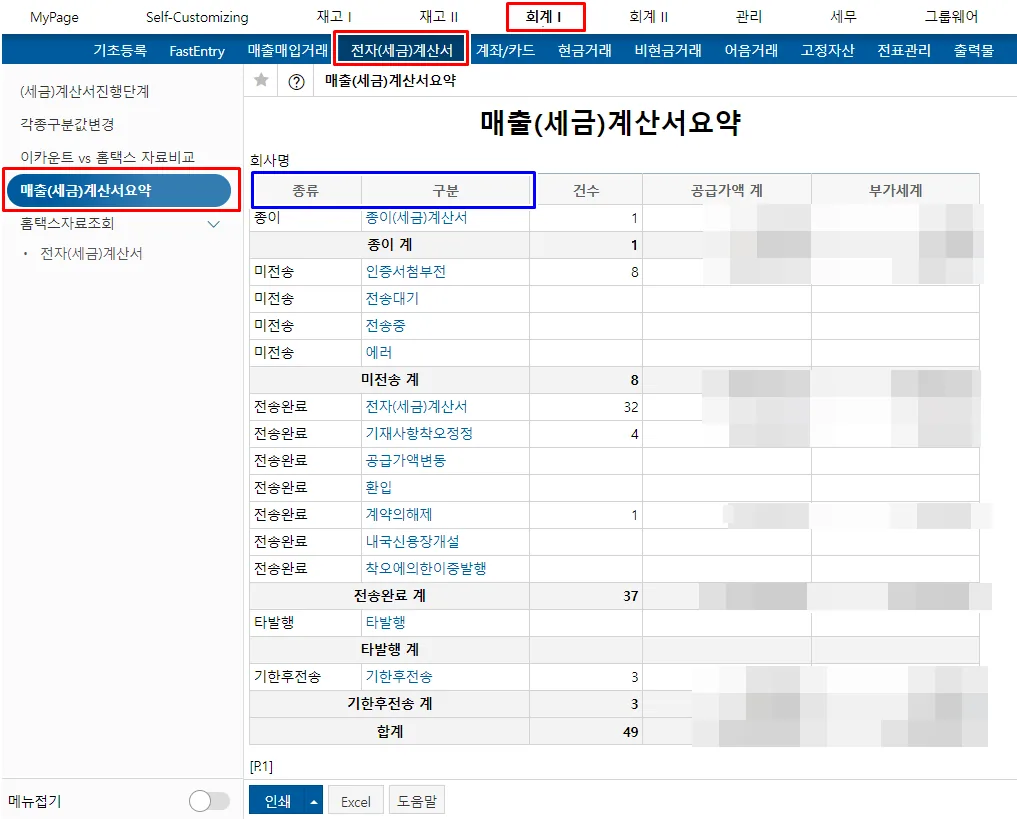Expand the 홈택스자료조회 chevron
Image resolution: width=1017 pixels, height=819 pixels.
tap(213, 224)
